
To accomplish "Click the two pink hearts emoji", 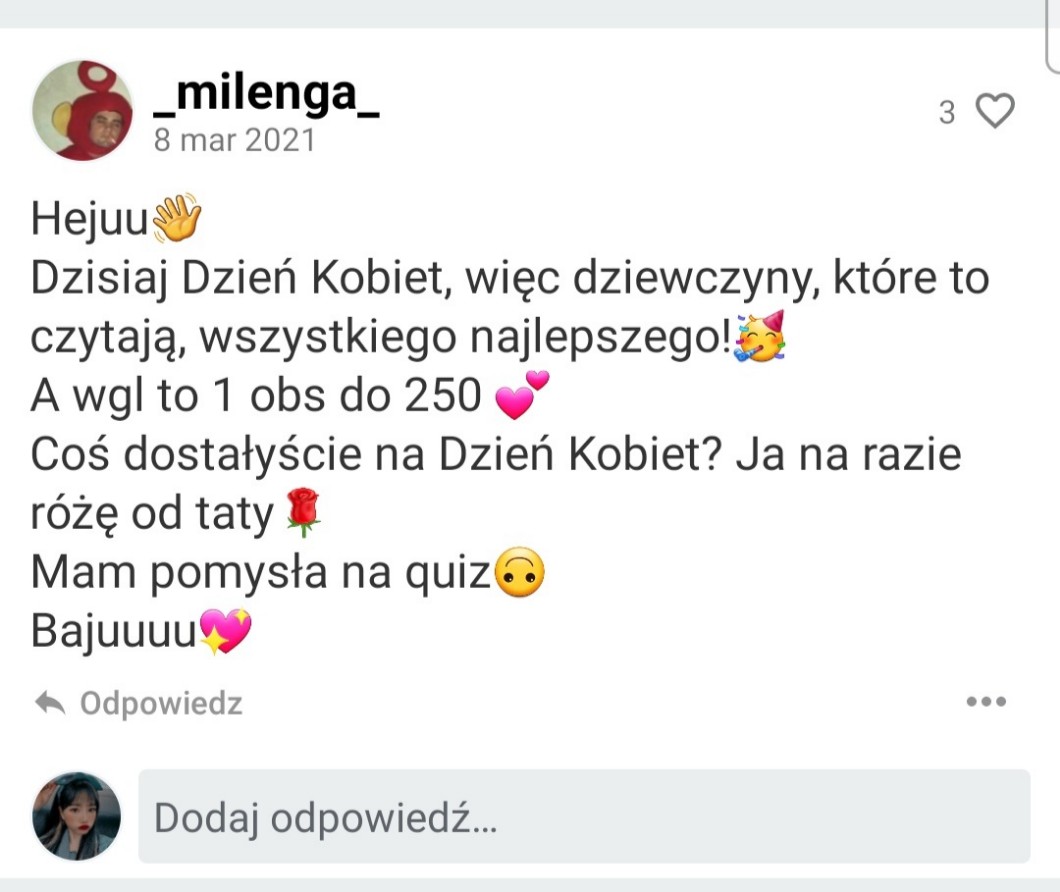I will point(521,395).
